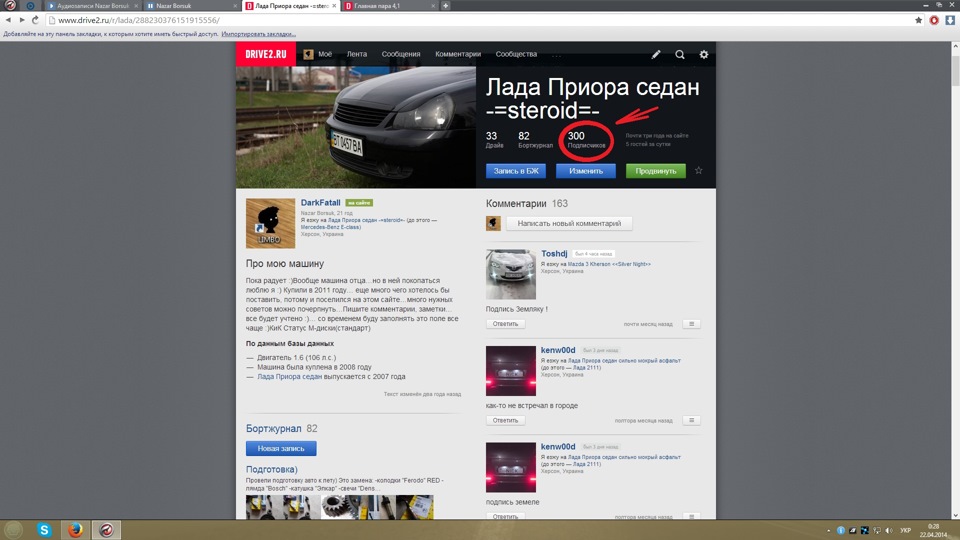Open browser downloads arrow icon
The height and width of the screenshot is (540, 960).
pos(950,20)
